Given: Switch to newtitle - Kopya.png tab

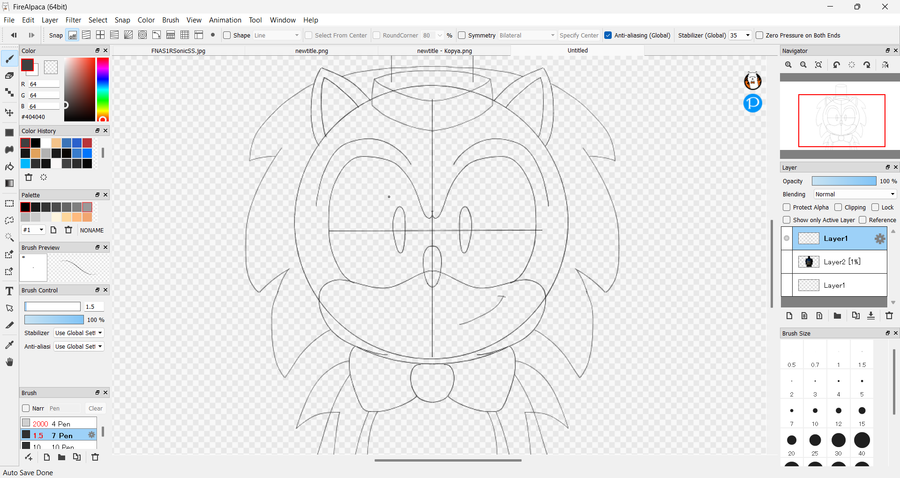Looking at the screenshot, I should (x=444, y=50).
